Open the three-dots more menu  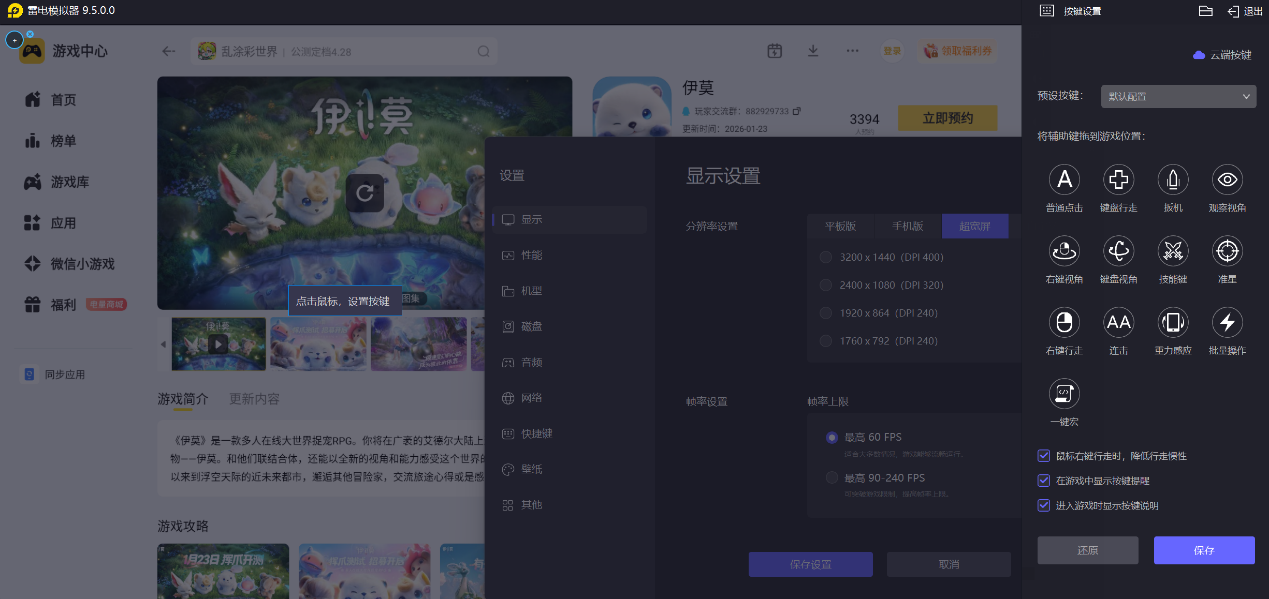852,51
